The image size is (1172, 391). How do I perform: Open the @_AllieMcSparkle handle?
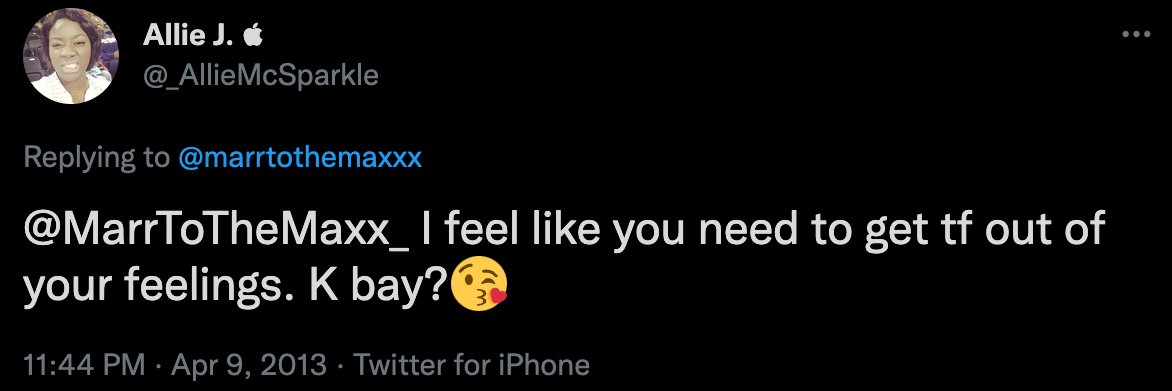pos(259,76)
